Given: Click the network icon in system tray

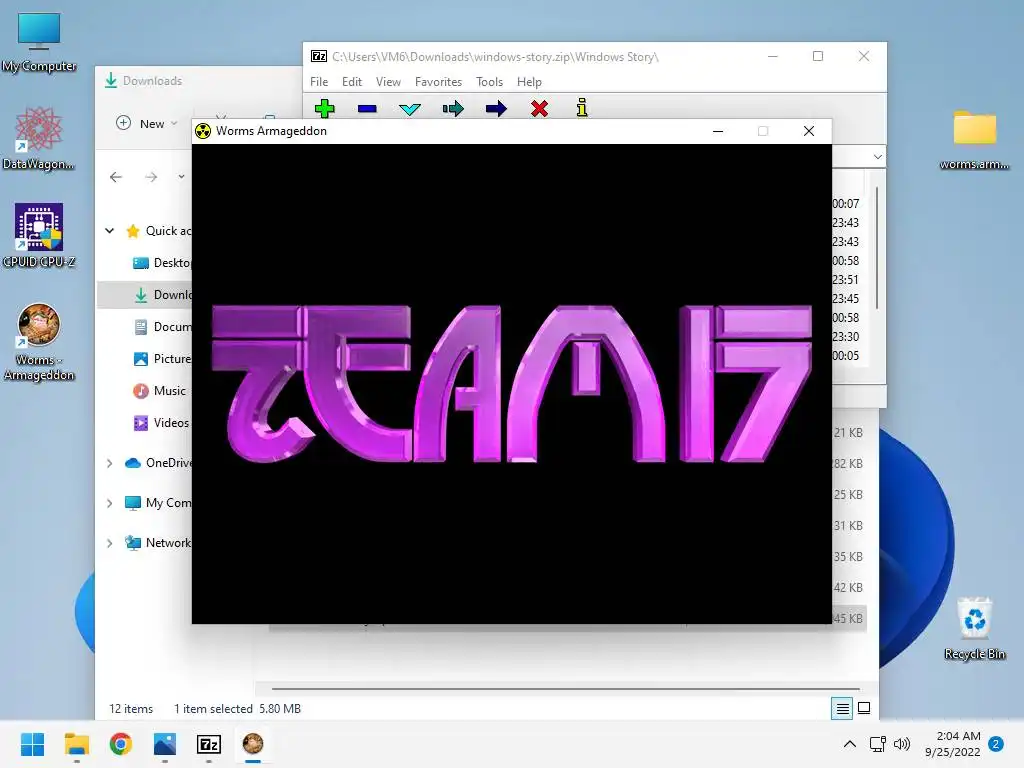Looking at the screenshot, I should pyautogui.click(x=877, y=744).
